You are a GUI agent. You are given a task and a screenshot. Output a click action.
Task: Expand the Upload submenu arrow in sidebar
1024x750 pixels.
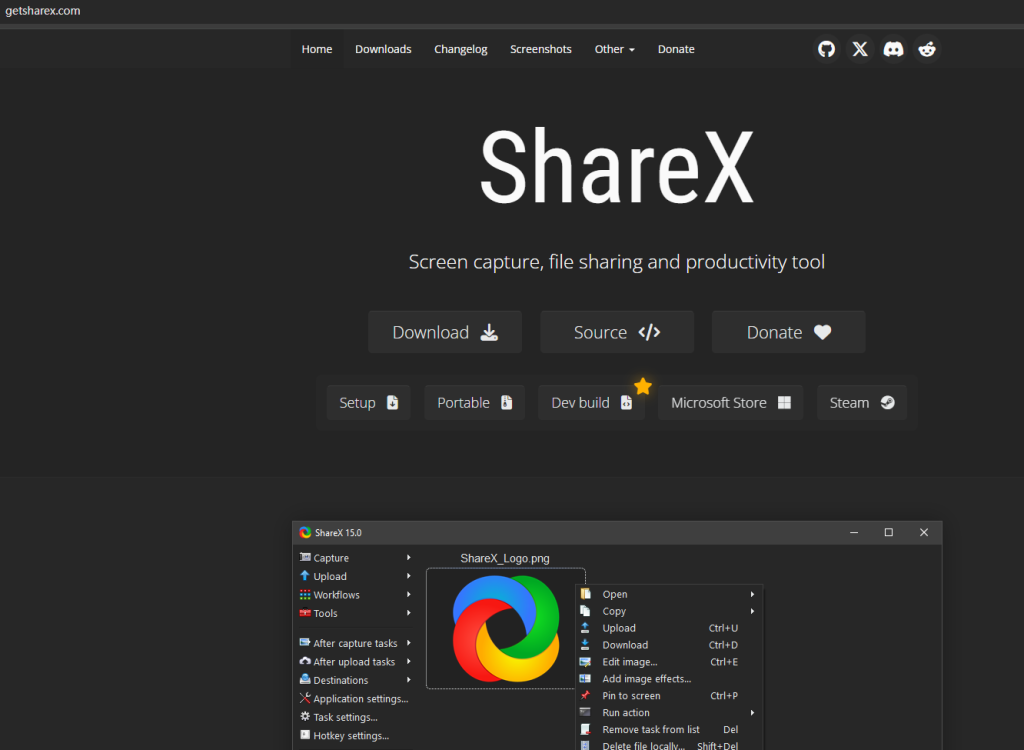[409, 576]
